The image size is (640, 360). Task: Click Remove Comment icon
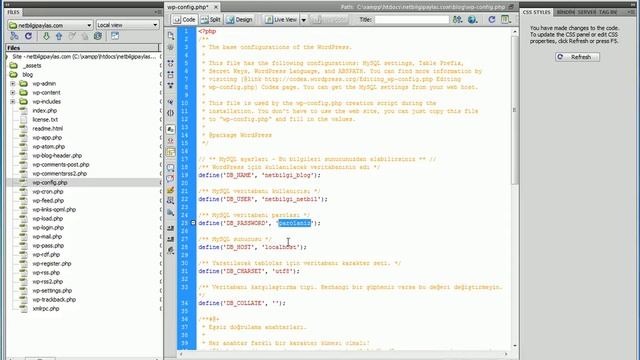171,178
